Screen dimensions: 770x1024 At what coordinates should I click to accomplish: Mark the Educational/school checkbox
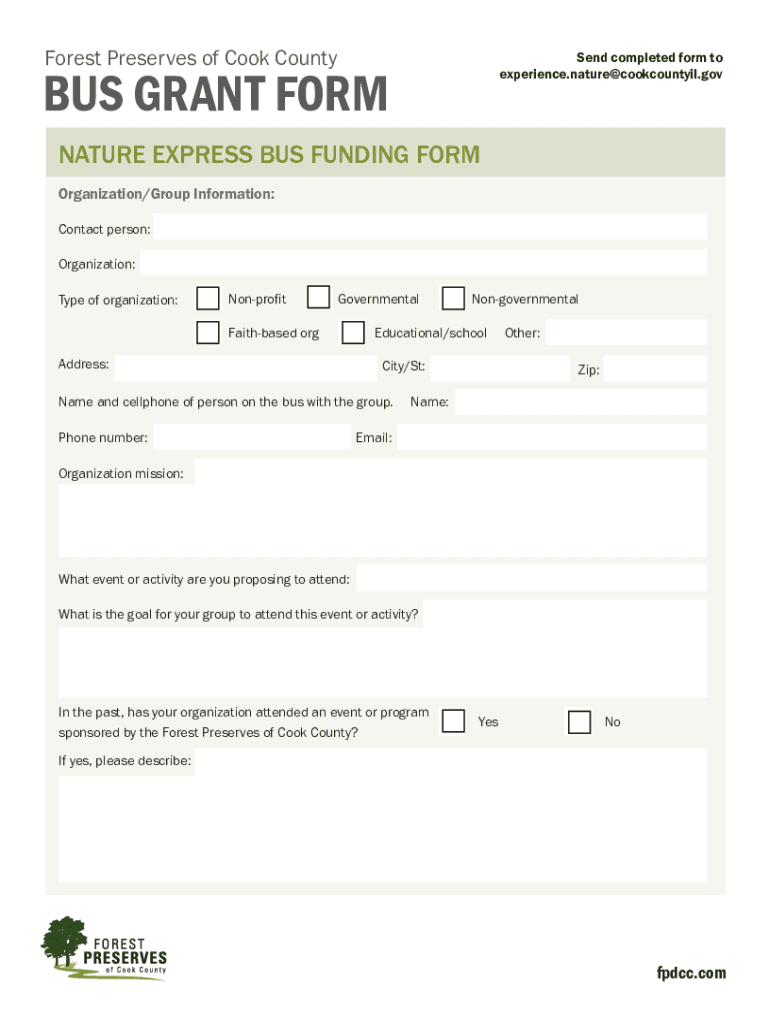pyautogui.click(x=353, y=332)
